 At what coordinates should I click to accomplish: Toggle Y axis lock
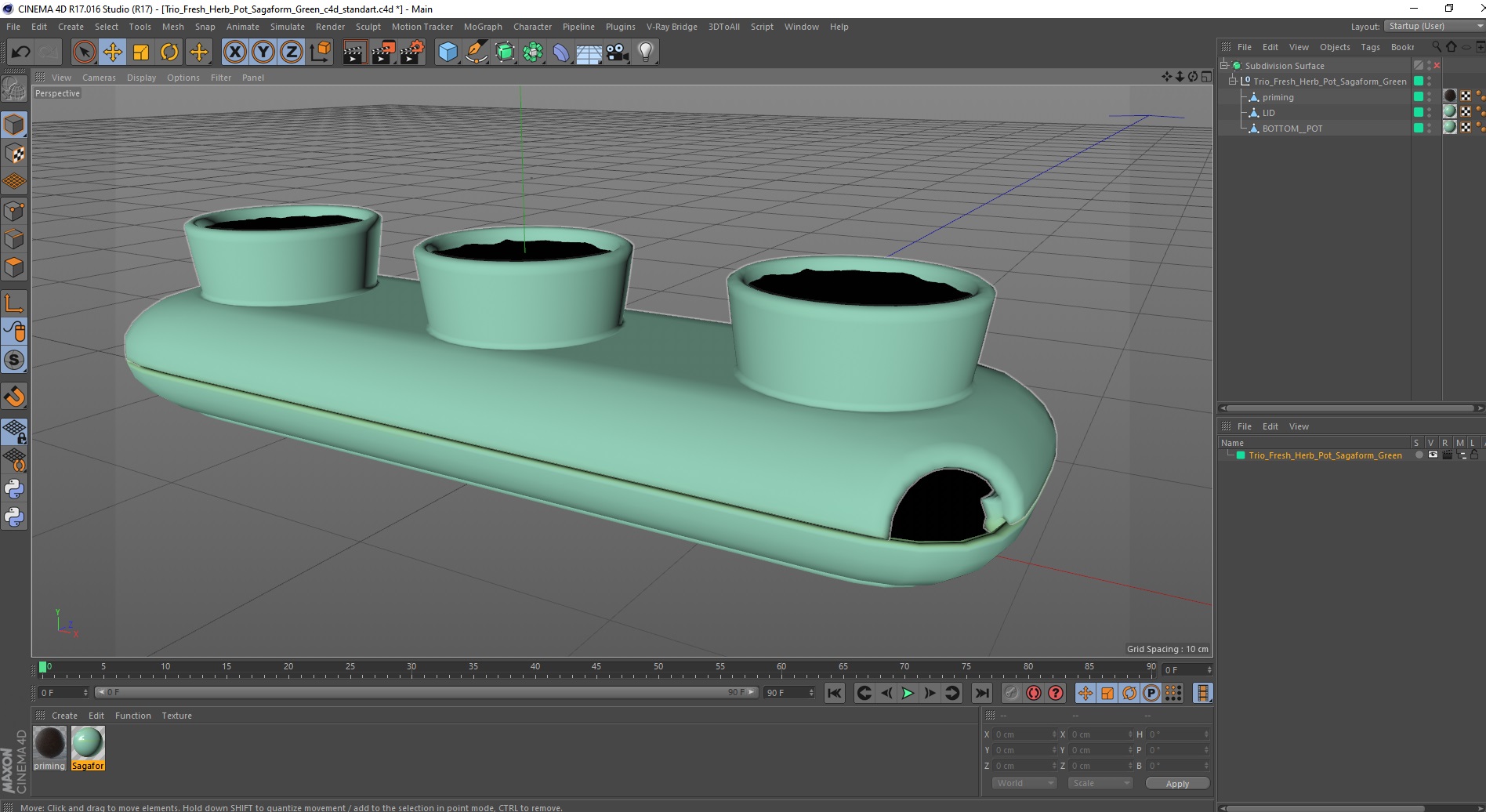pyautogui.click(x=263, y=53)
